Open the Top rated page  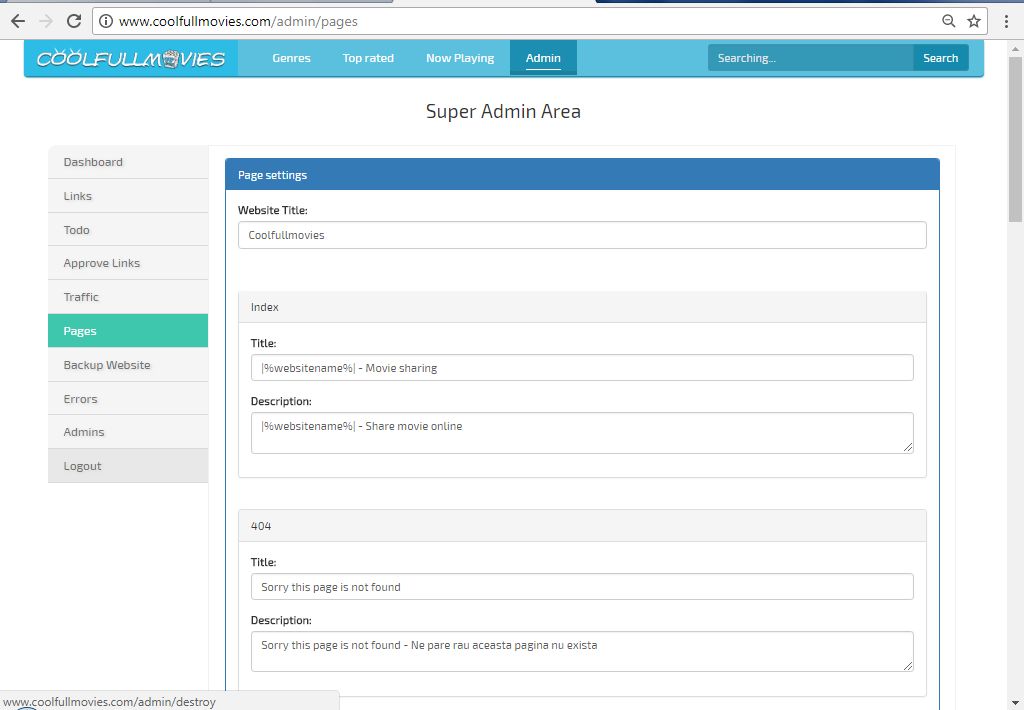pos(368,58)
